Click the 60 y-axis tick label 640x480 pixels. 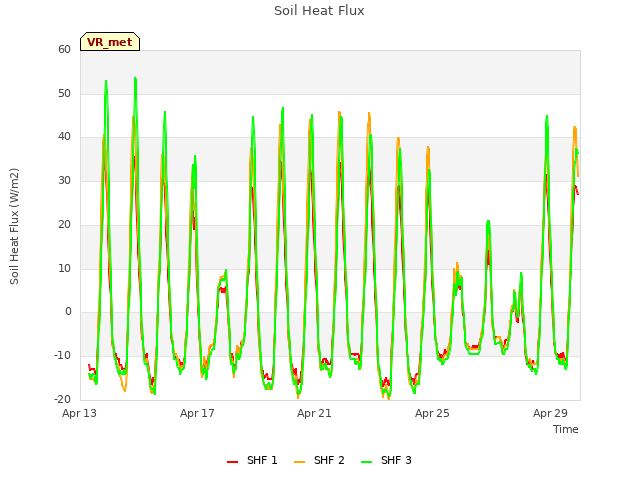click(x=64, y=49)
